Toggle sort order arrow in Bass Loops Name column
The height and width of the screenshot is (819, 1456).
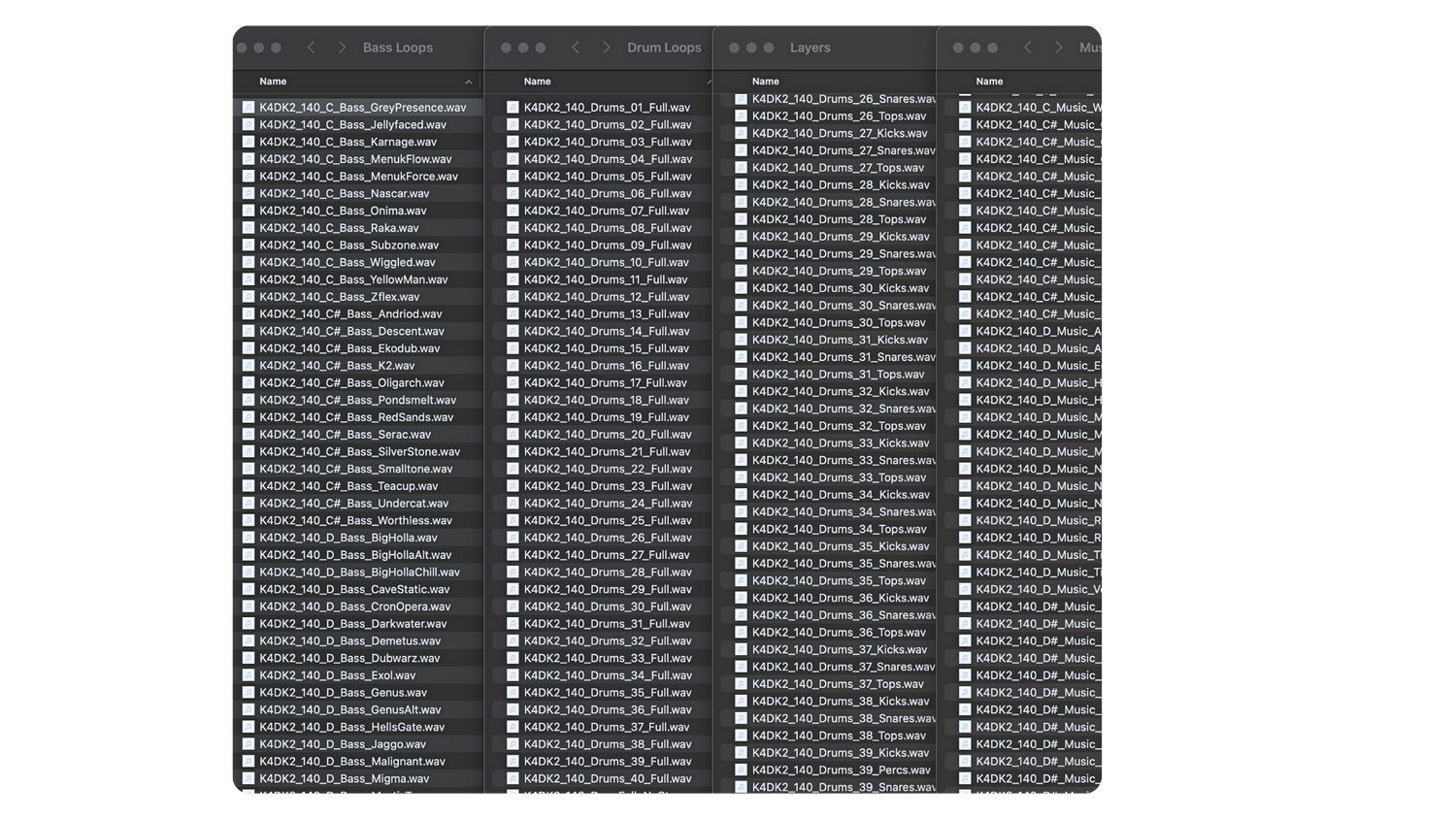click(469, 82)
